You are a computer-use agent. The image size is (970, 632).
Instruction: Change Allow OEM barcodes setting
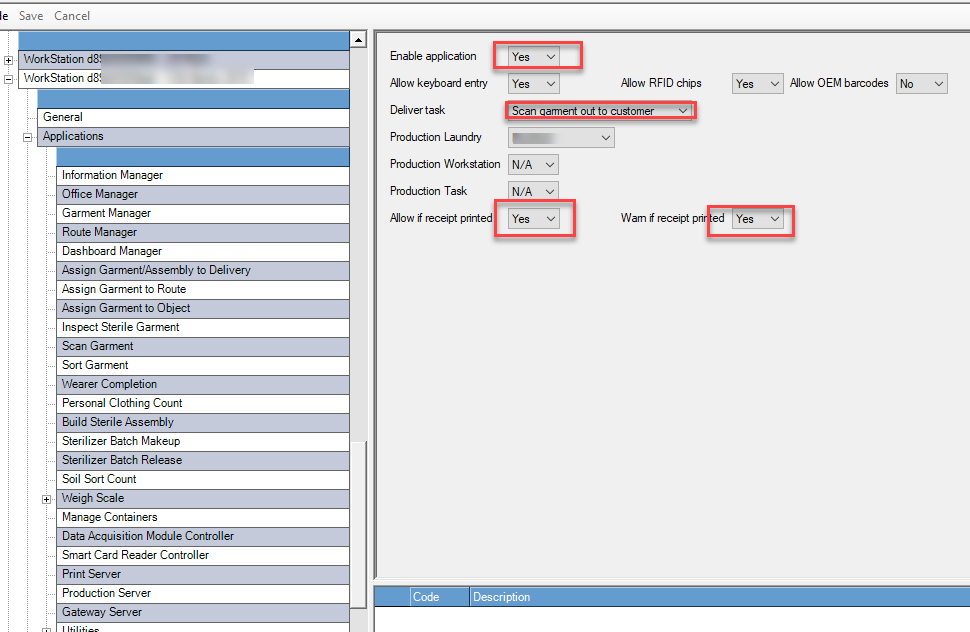tap(920, 83)
